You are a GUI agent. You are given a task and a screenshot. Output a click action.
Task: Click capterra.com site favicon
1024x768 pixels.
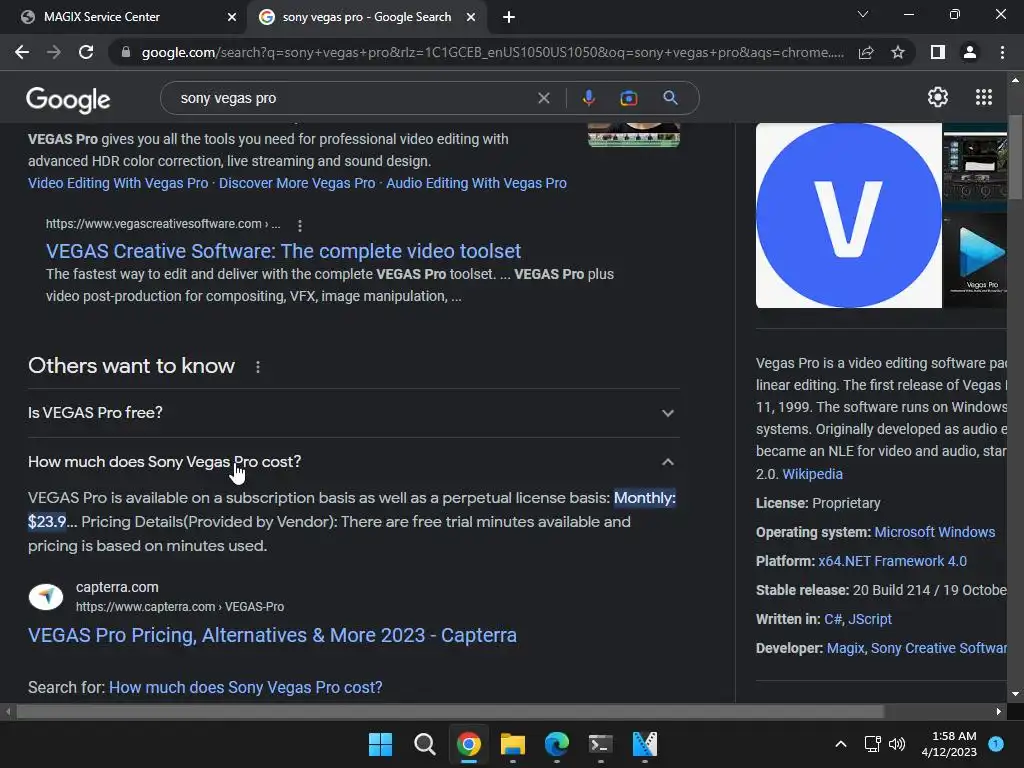(46, 596)
